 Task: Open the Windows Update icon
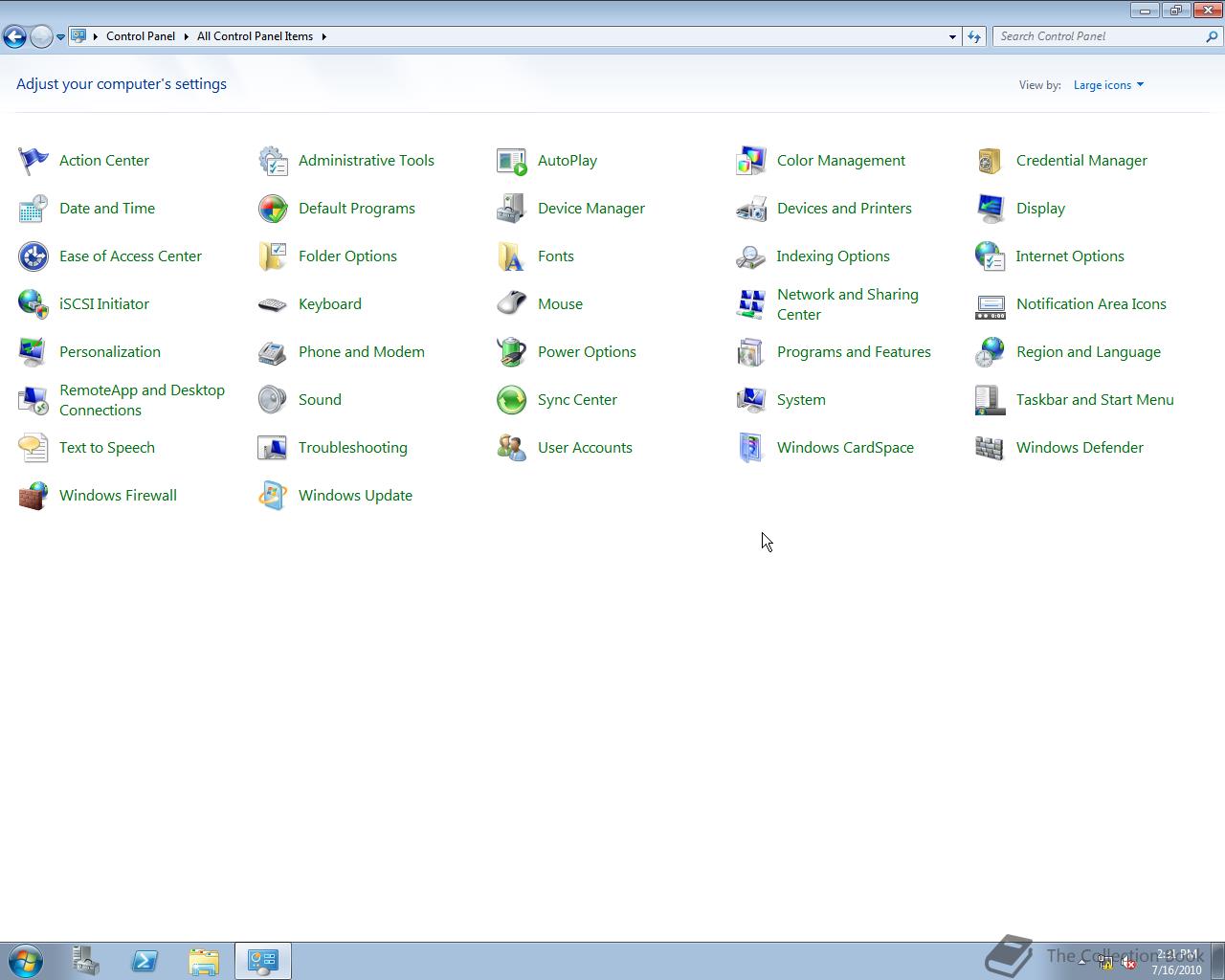point(273,496)
